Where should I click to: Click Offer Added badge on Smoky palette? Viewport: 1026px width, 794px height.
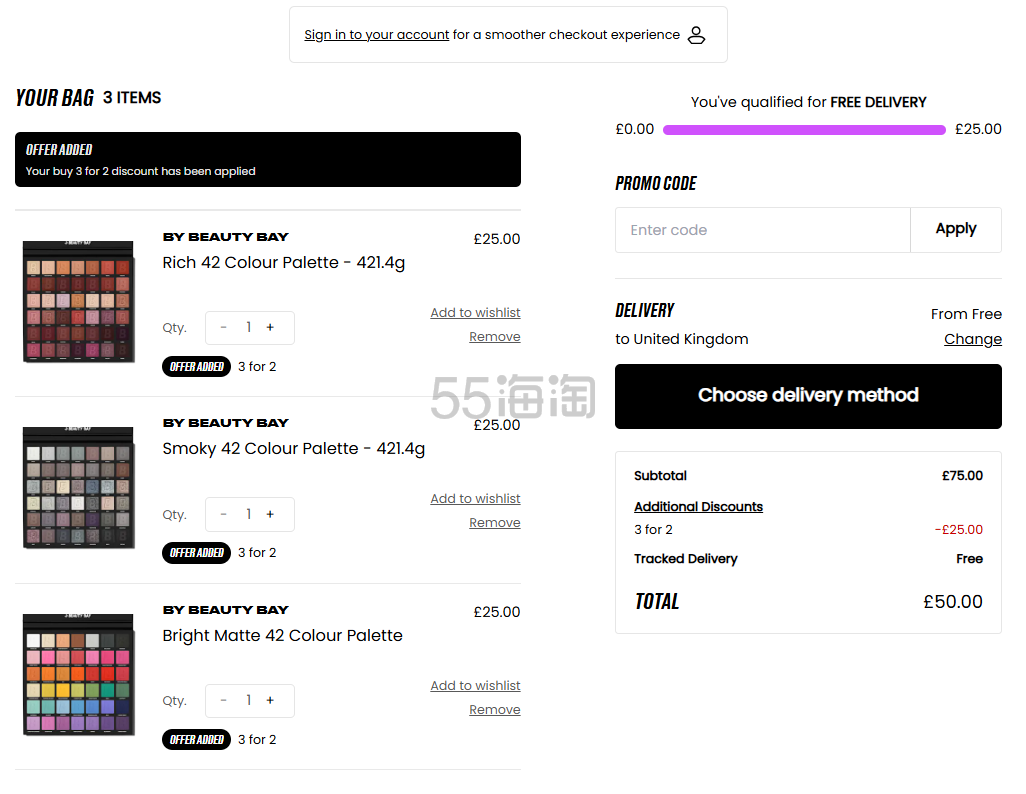196,553
